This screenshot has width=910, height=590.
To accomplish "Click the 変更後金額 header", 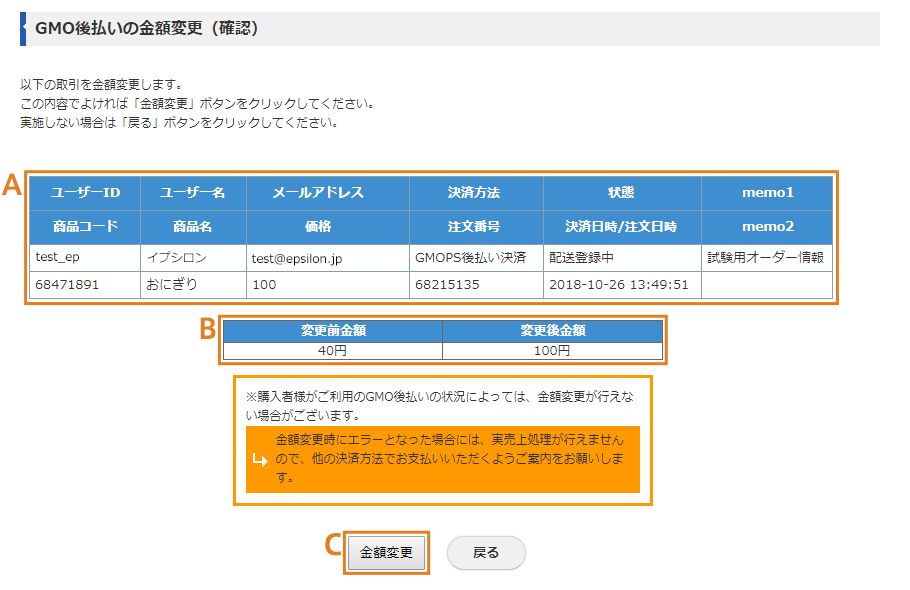I will [552, 331].
